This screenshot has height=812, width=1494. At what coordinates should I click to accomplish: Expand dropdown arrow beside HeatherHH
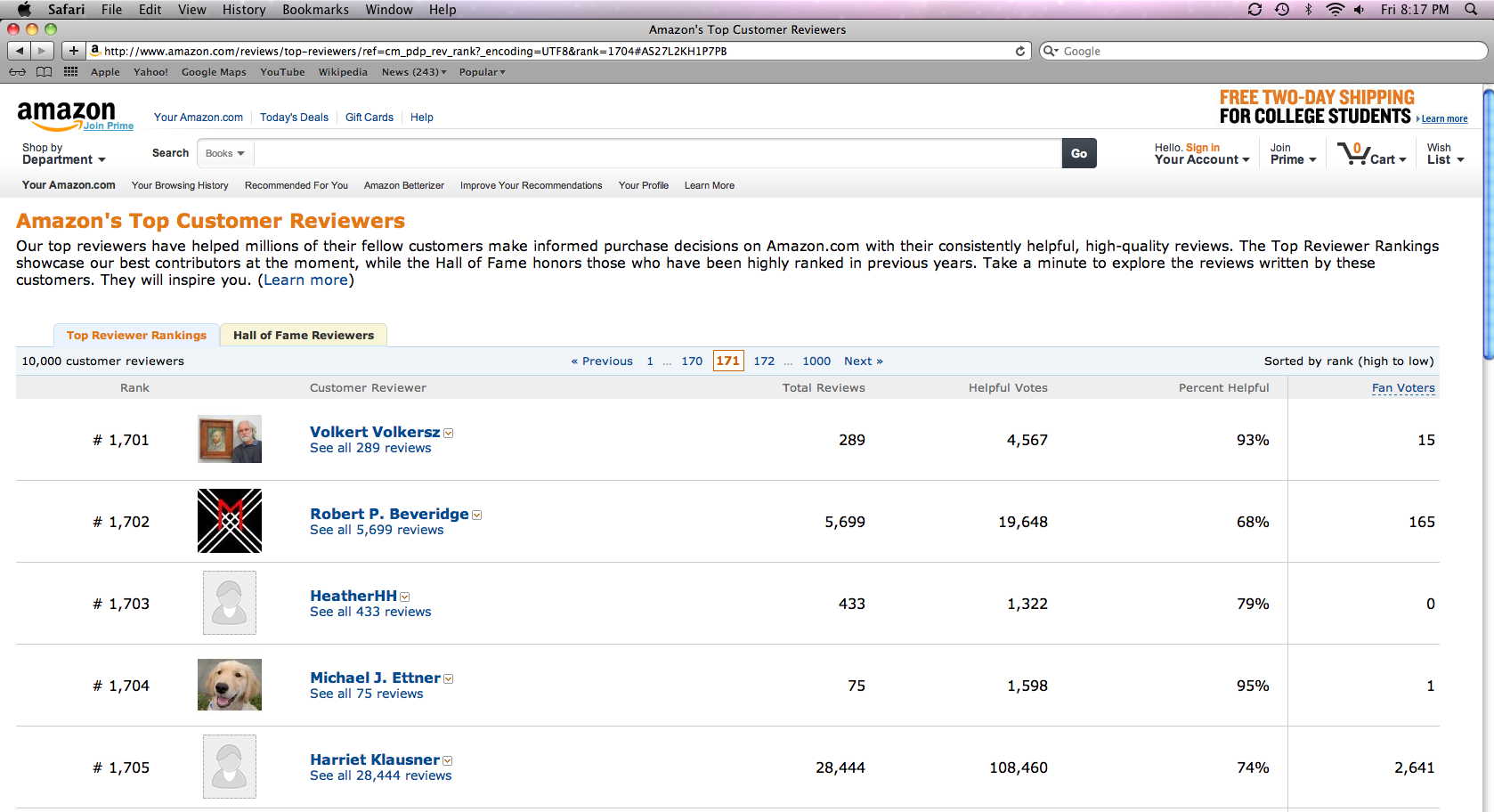405,597
